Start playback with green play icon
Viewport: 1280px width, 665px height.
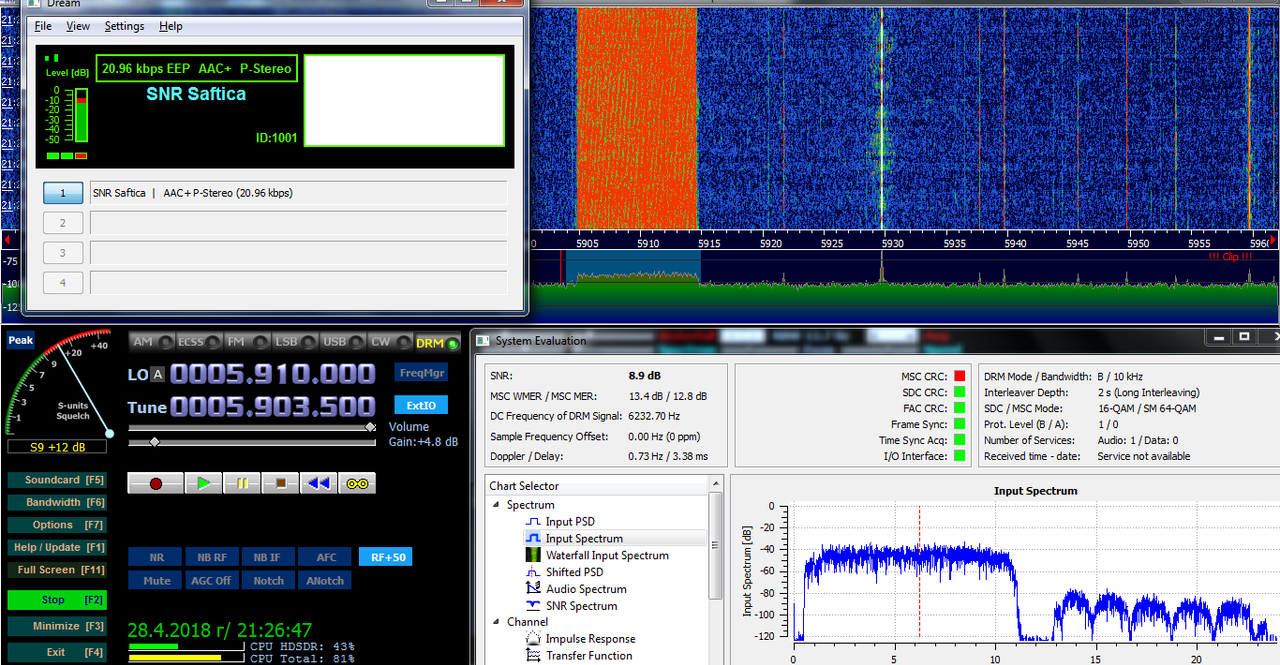204,483
